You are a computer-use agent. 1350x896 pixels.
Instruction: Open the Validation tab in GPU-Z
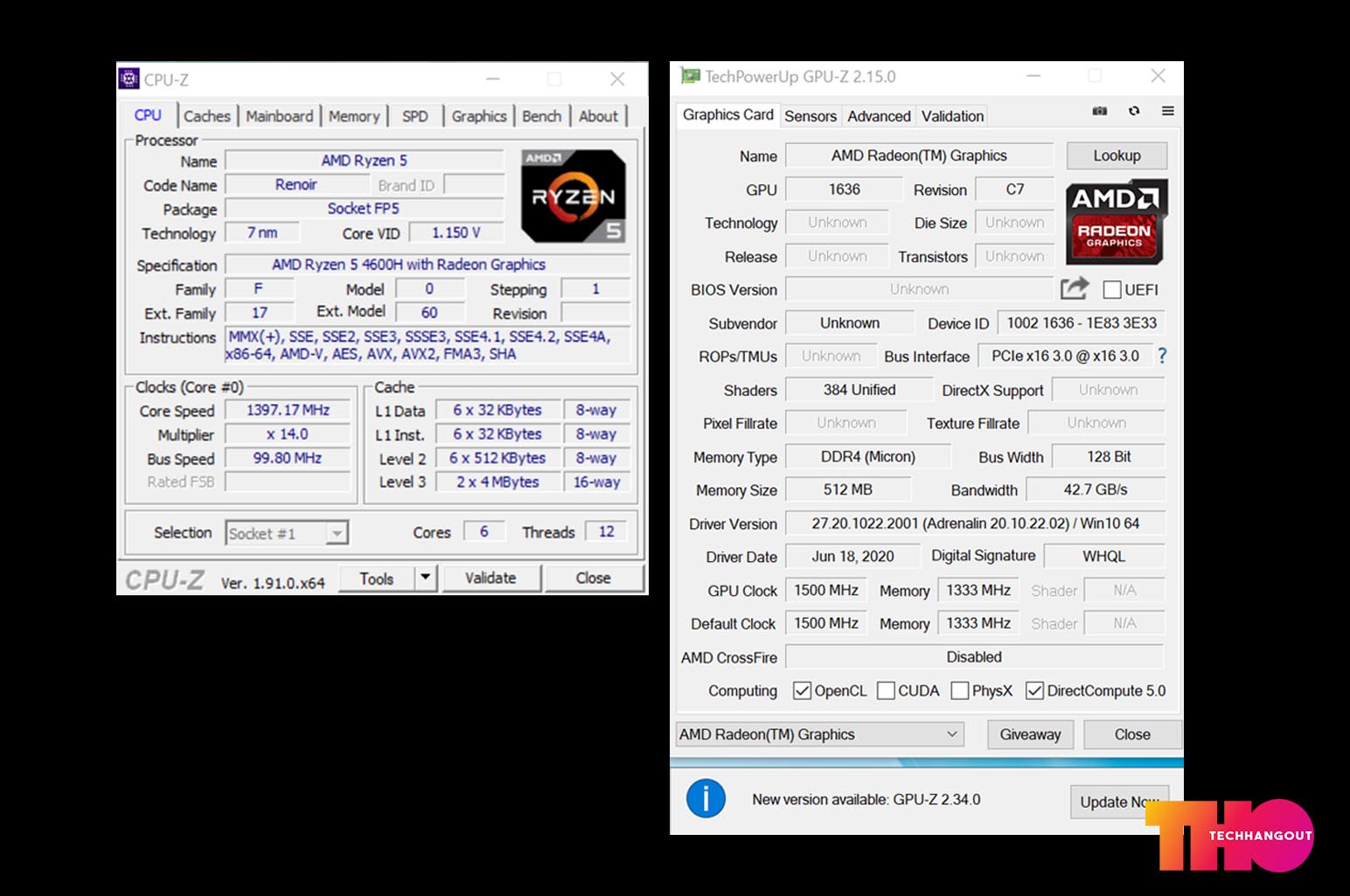point(952,116)
